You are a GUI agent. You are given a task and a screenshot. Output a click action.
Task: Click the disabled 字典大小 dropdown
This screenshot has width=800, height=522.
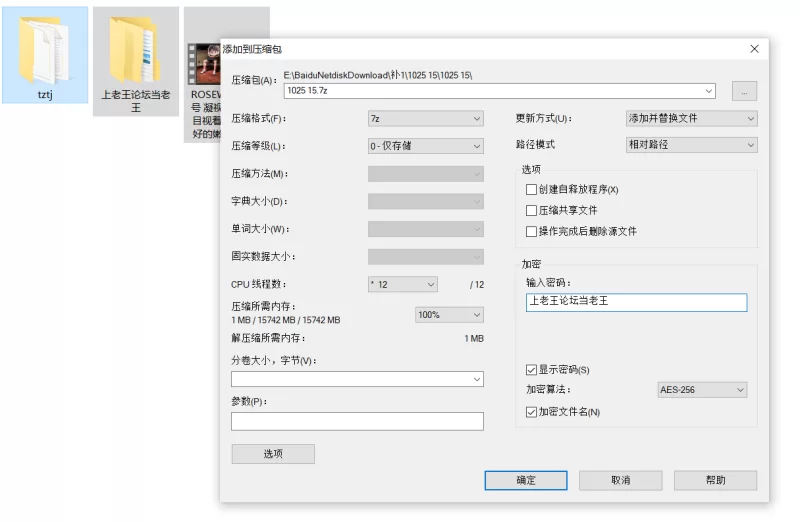[x=426, y=202]
